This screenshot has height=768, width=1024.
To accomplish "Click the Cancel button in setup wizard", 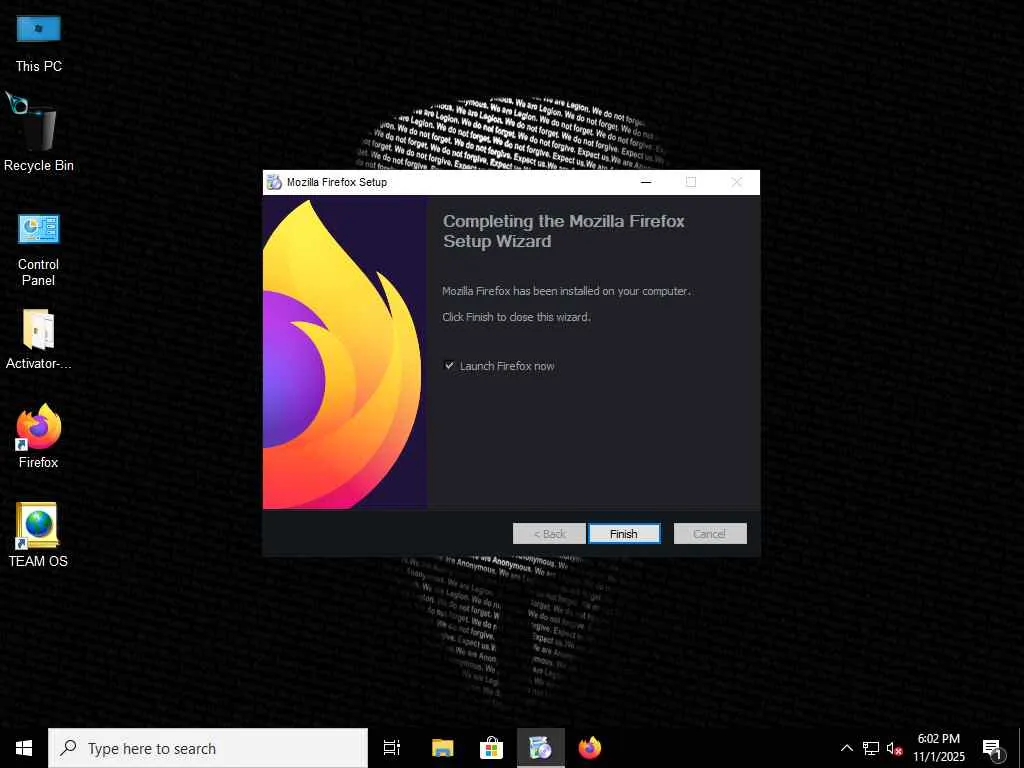I will [x=710, y=534].
